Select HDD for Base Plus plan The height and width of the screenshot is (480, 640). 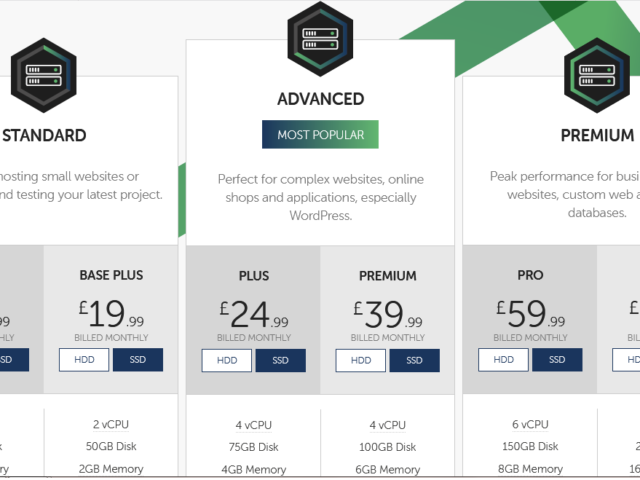tap(84, 360)
